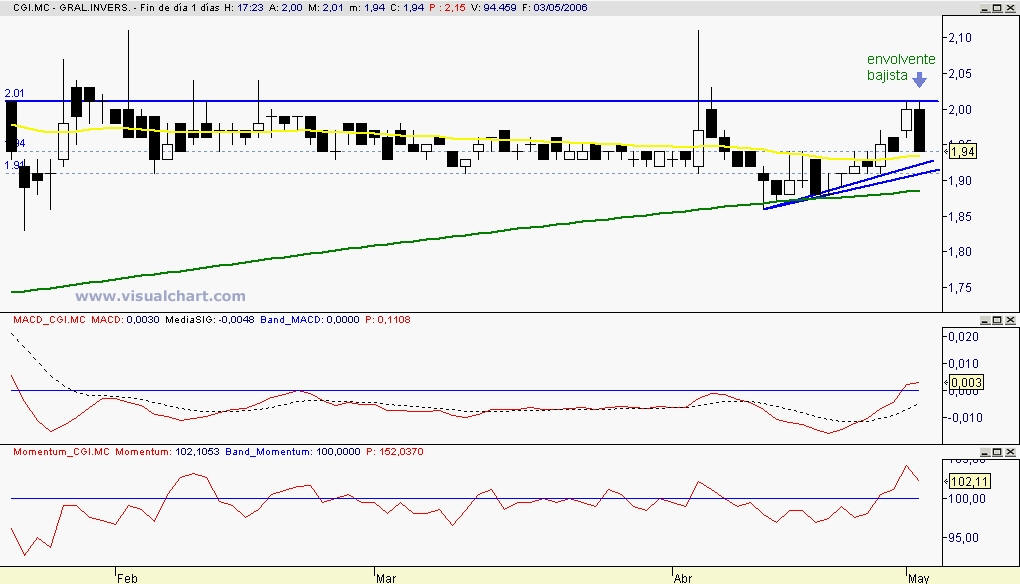Click the Abr month marker on time axis
The height and width of the screenshot is (584, 1020).
(683, 577)
